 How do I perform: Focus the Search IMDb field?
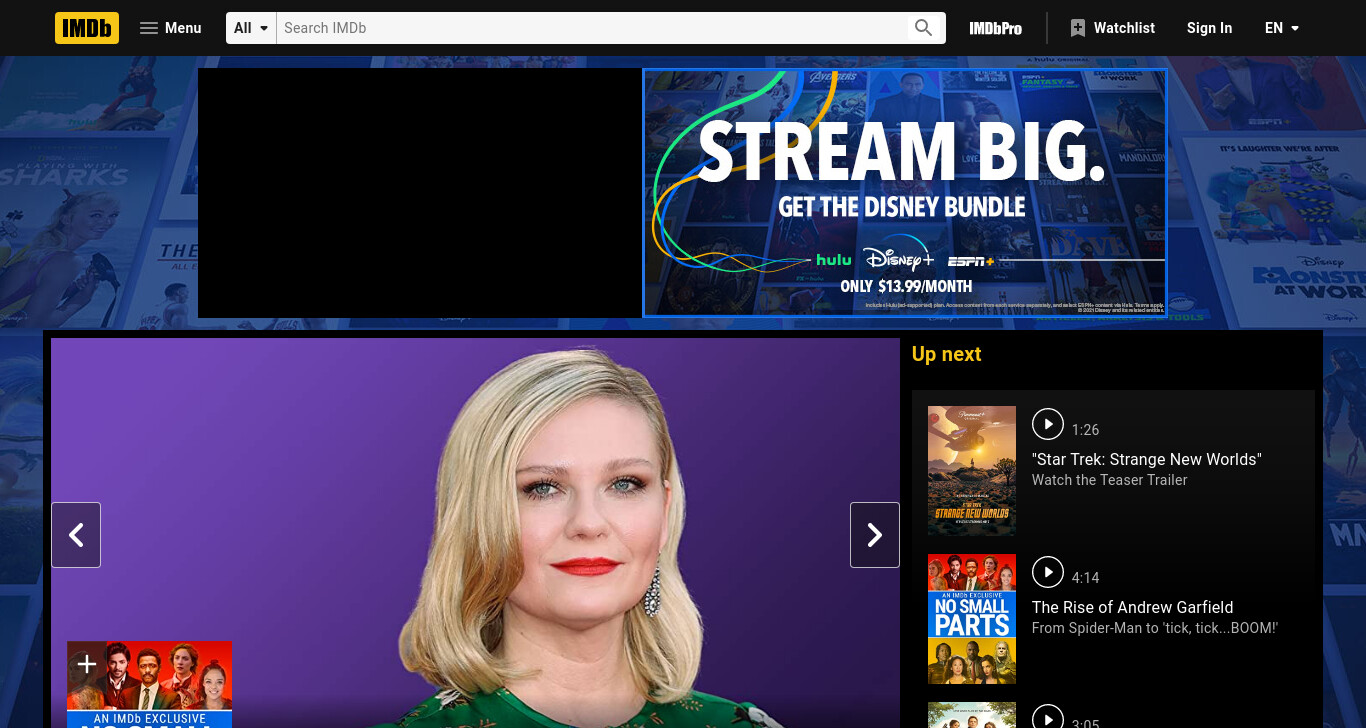pos(591,28)
